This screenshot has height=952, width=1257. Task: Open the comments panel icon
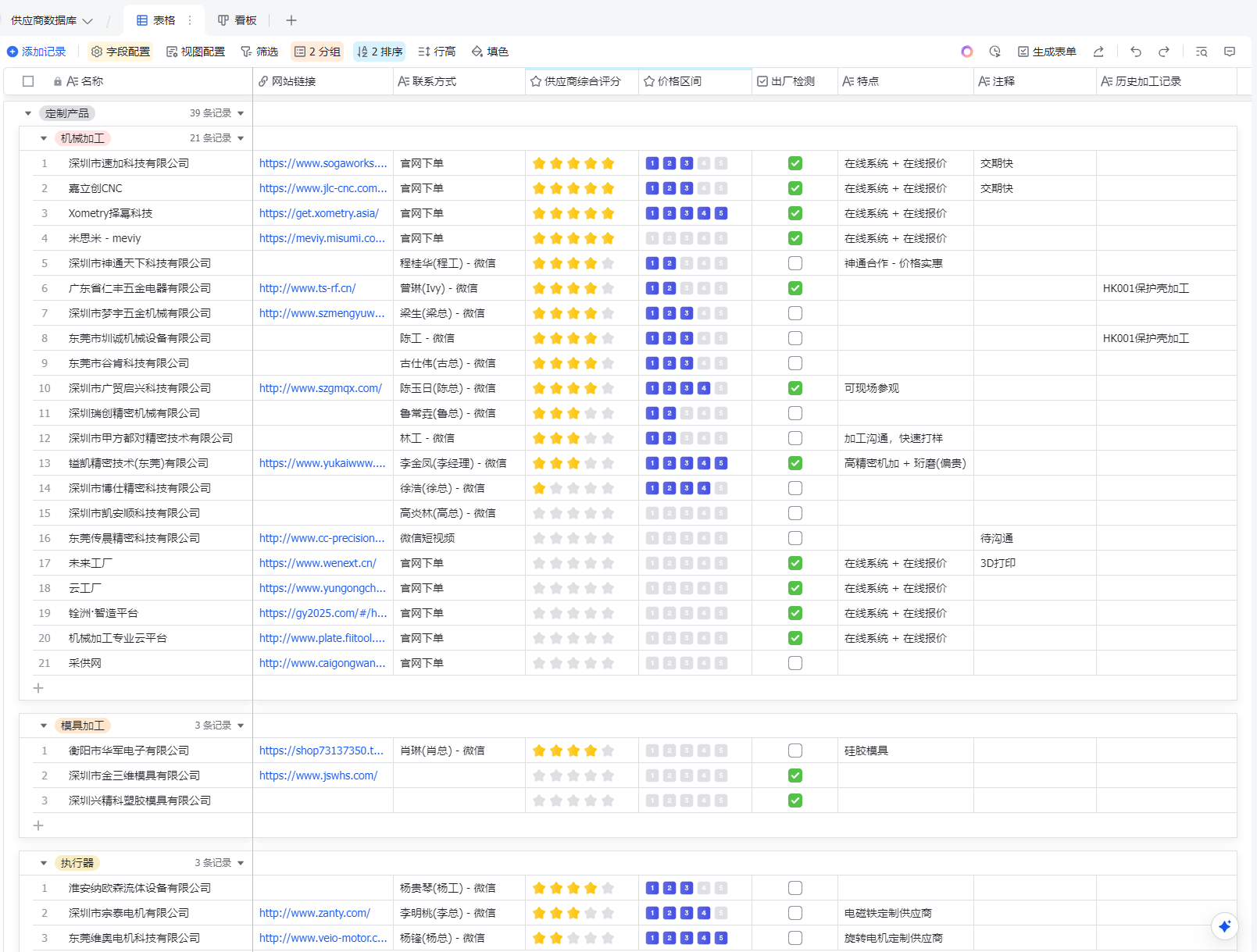1230,52
